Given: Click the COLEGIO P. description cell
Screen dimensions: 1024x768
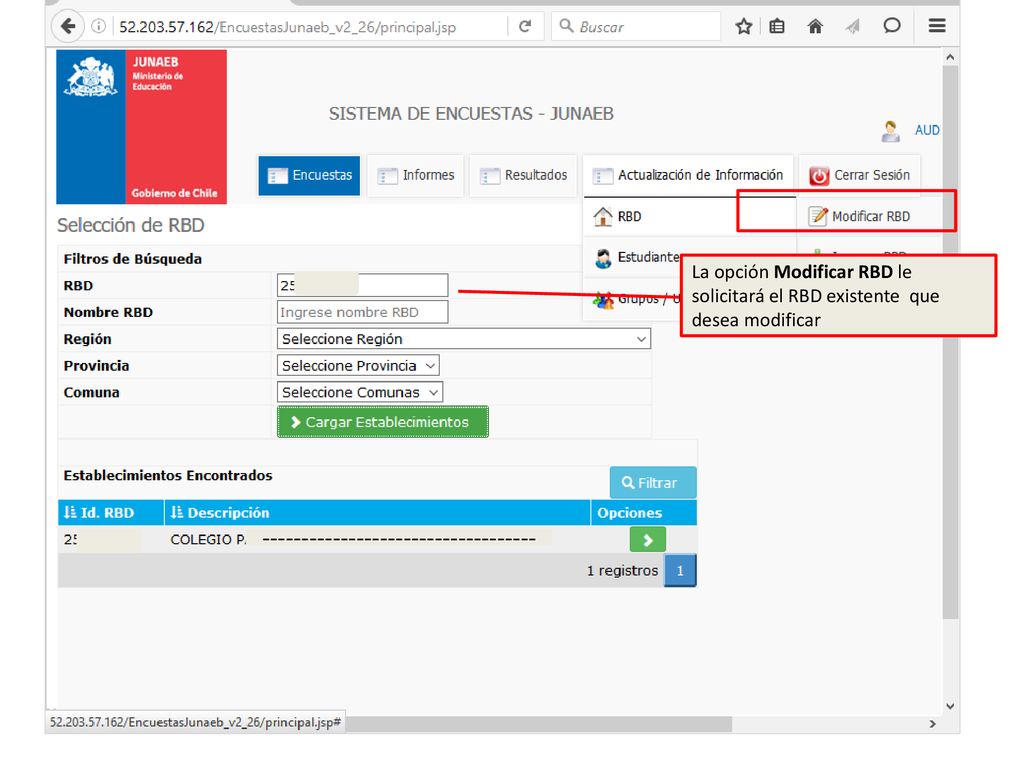Looking at the screenshot, I should [377, 540].
